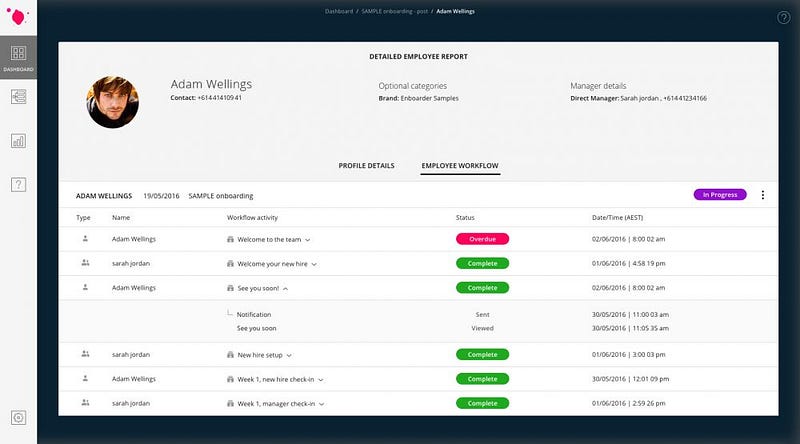Click the DETAILED EMPLOYEE REPORT title
Image resolution: width=800 pixels, height=444 pixels.
pos(418,57)
